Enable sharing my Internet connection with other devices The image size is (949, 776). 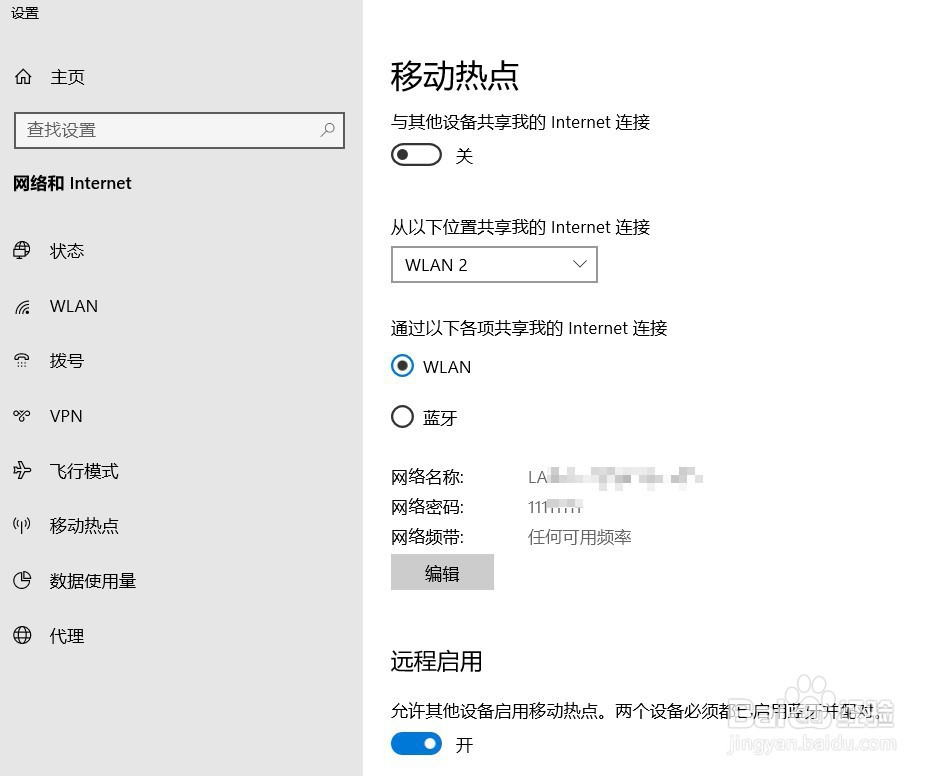click(416, 154)
